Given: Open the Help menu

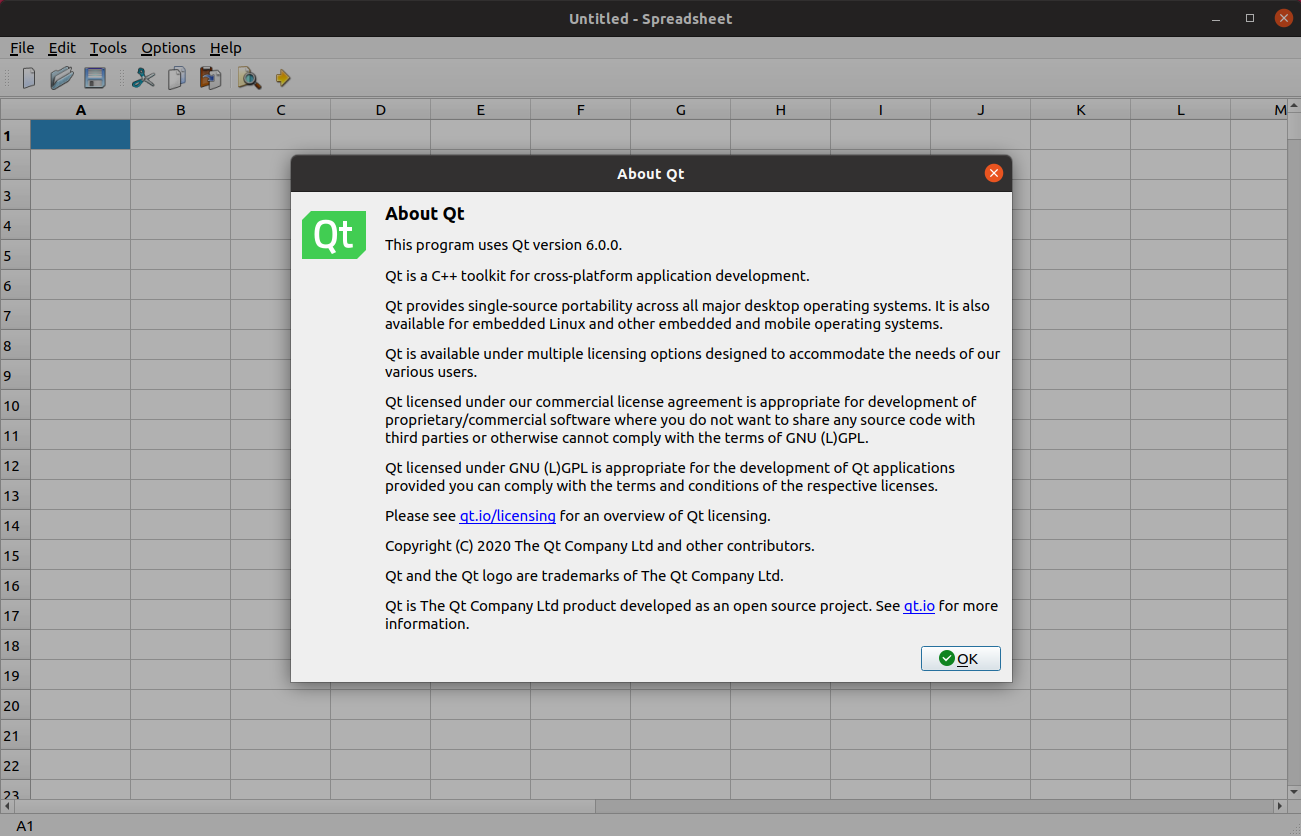Looking at the screenshot, I should pos(225,48).
